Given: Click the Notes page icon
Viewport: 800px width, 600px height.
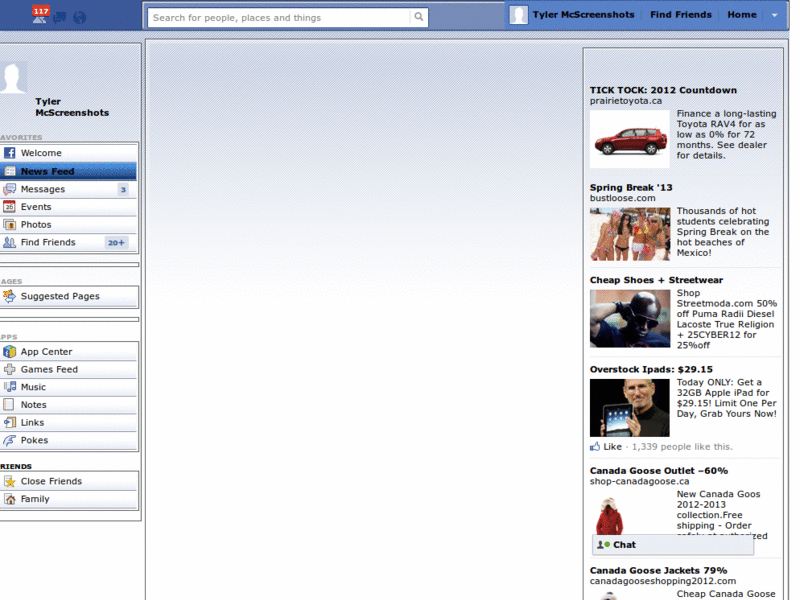Looking at the screenshot, I should coord(9,405).
